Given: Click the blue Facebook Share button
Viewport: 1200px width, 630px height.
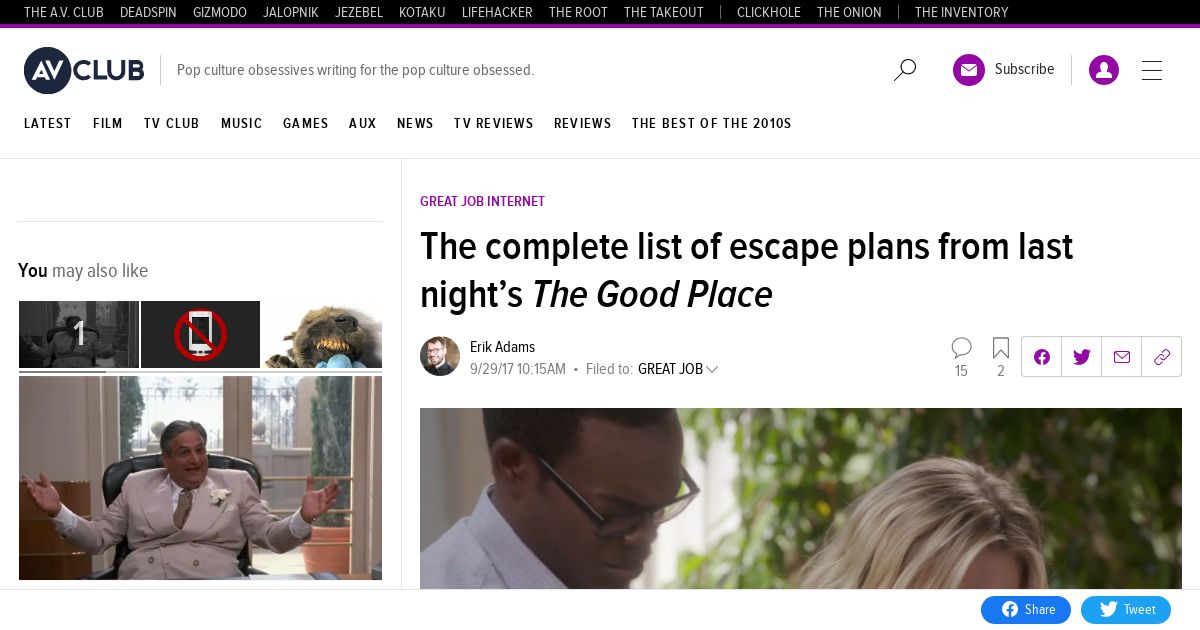Looking at the screenshot, I should pos(1026,610).
